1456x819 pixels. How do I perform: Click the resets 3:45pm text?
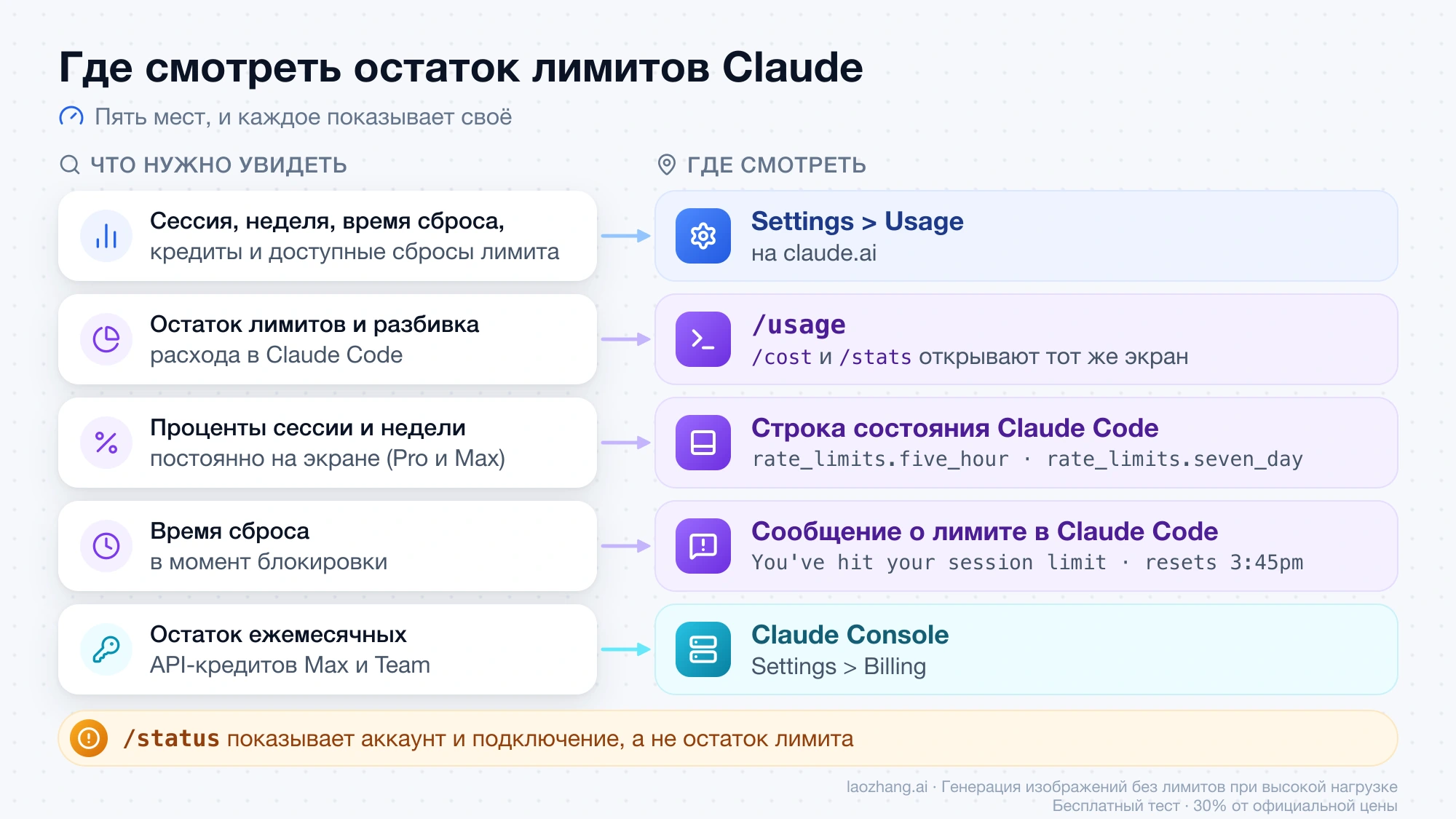point(1224,563)
